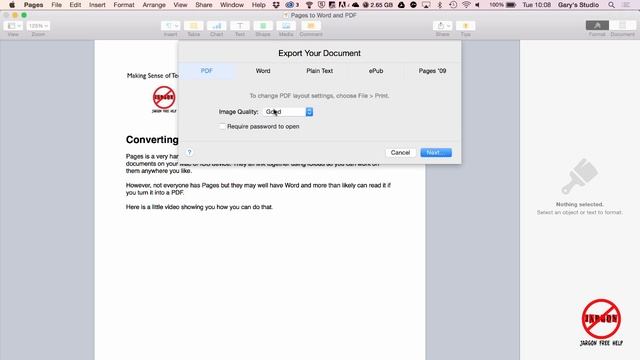Image resolution: width=640 pixels, height=360 pixels.
Task: Open the Share toolbar button
Action: pyautogui.click(x=442, y=26)
